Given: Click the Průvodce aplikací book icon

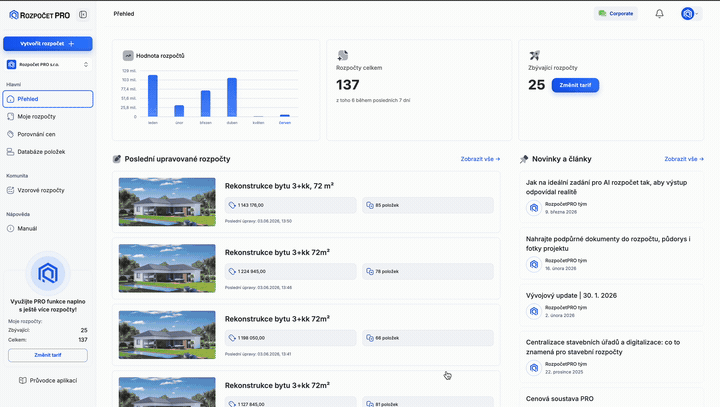Looking at the screenshot, I should click(22, 380).
